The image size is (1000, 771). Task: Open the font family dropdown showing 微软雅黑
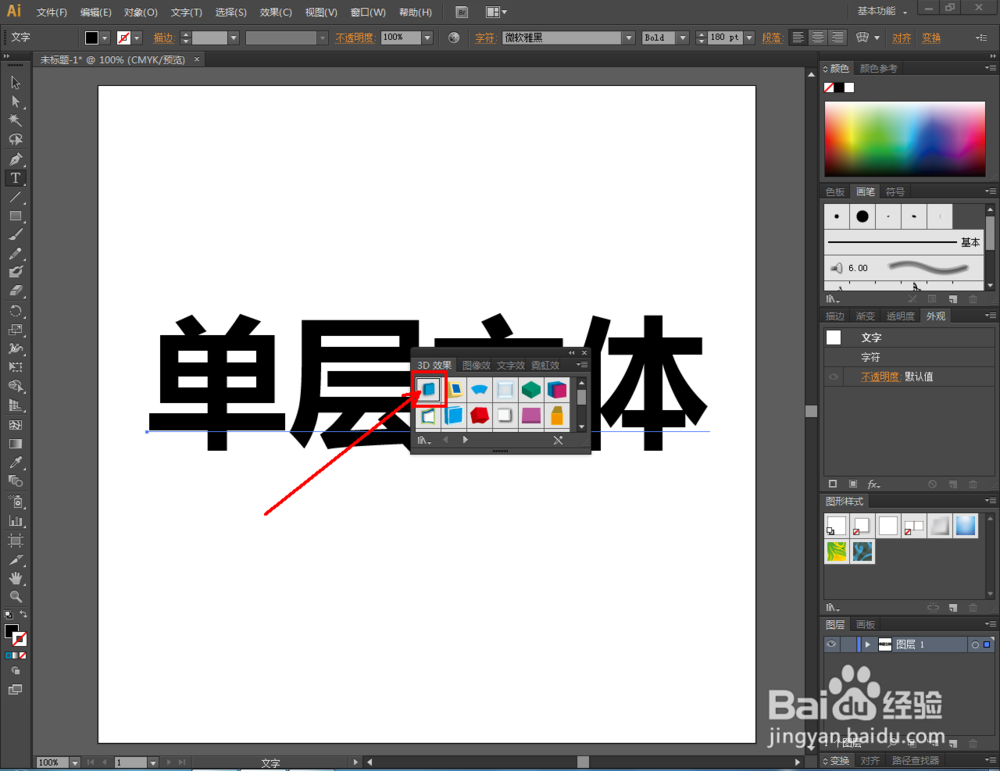(628, 36)
